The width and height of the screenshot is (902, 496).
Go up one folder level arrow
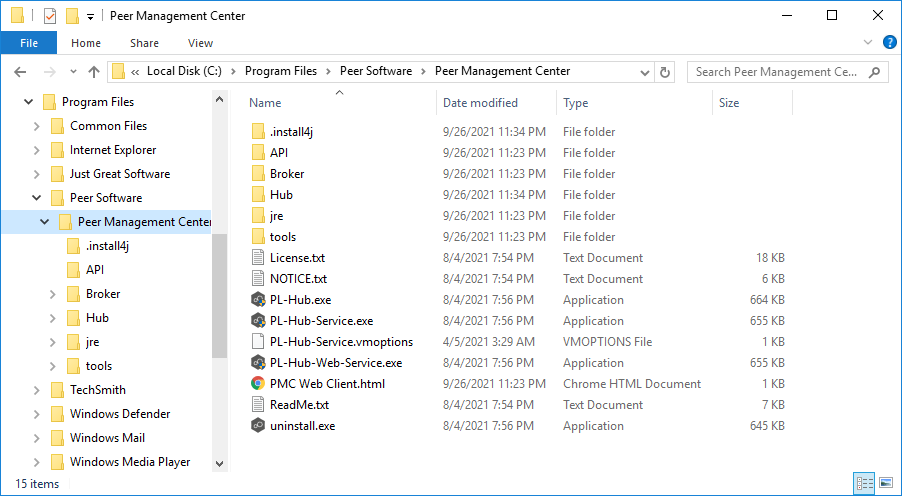94,72
